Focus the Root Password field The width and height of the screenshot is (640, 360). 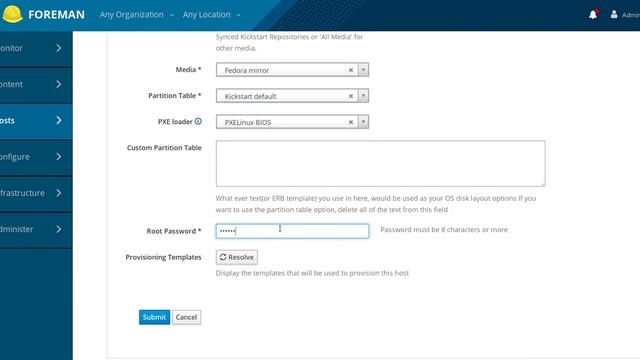tap(292, 231)
